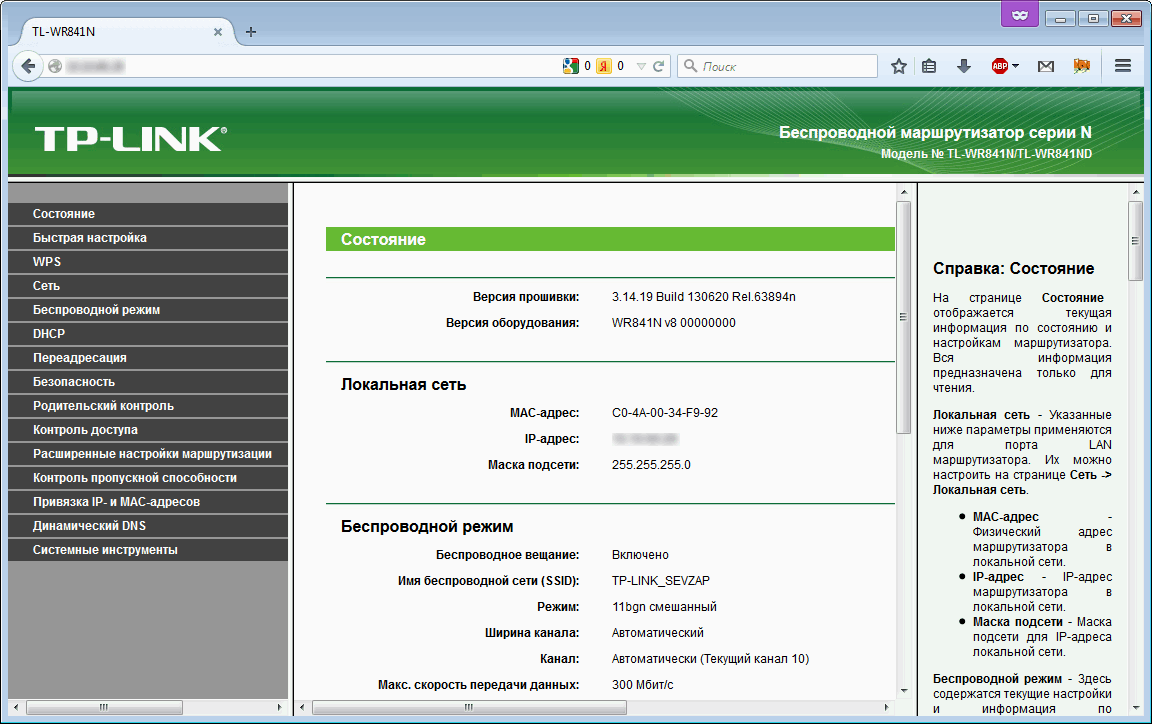
Task: Open the Беспроводной режим menu section
Action: [x=96, y=310]
